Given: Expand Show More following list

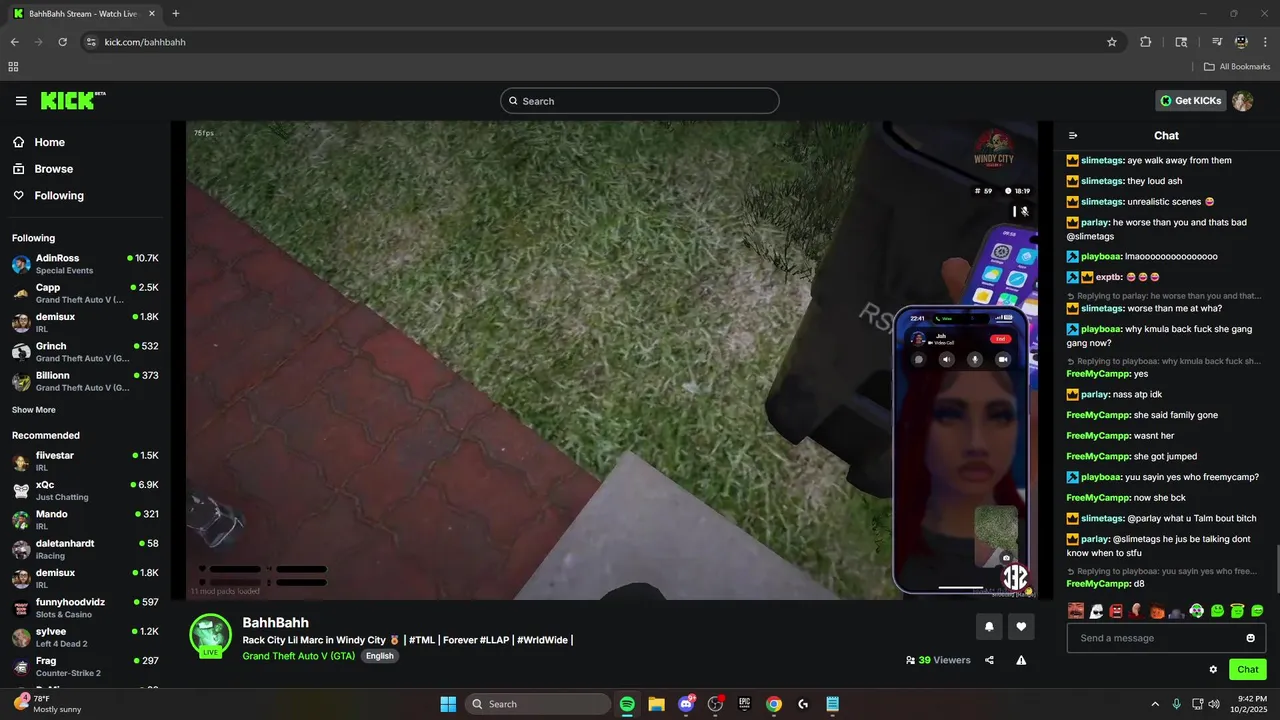Looking at the screenshot, I should coord(34,410).
